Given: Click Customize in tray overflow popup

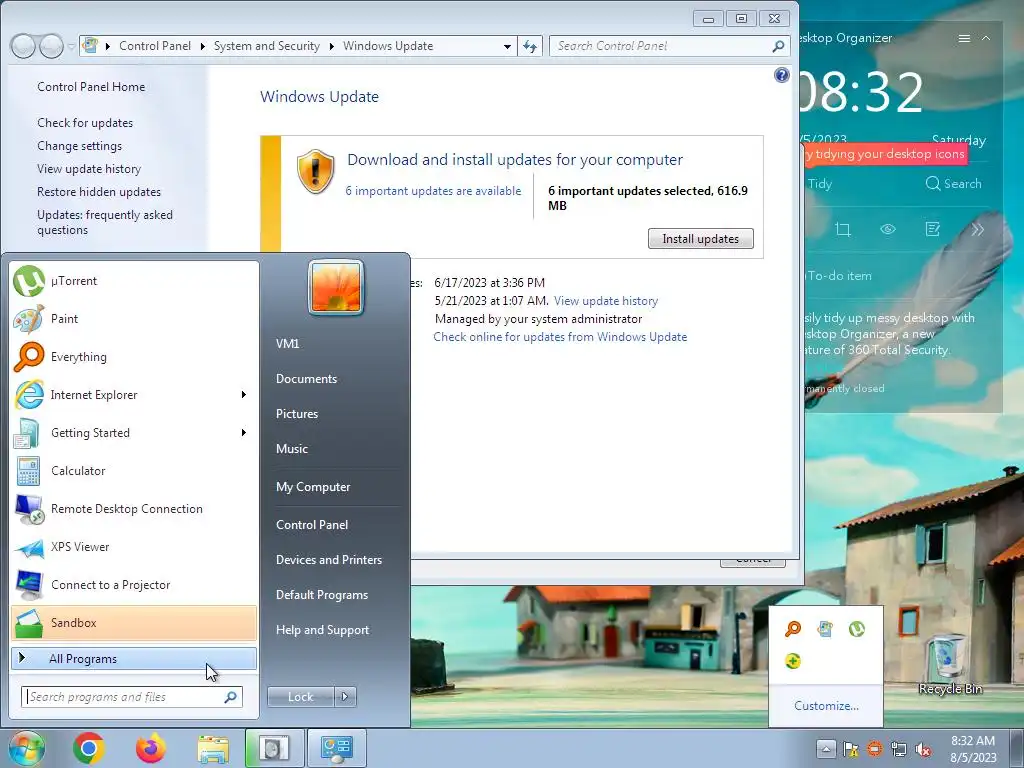Looking at the screenshot, I should [826, 706].
